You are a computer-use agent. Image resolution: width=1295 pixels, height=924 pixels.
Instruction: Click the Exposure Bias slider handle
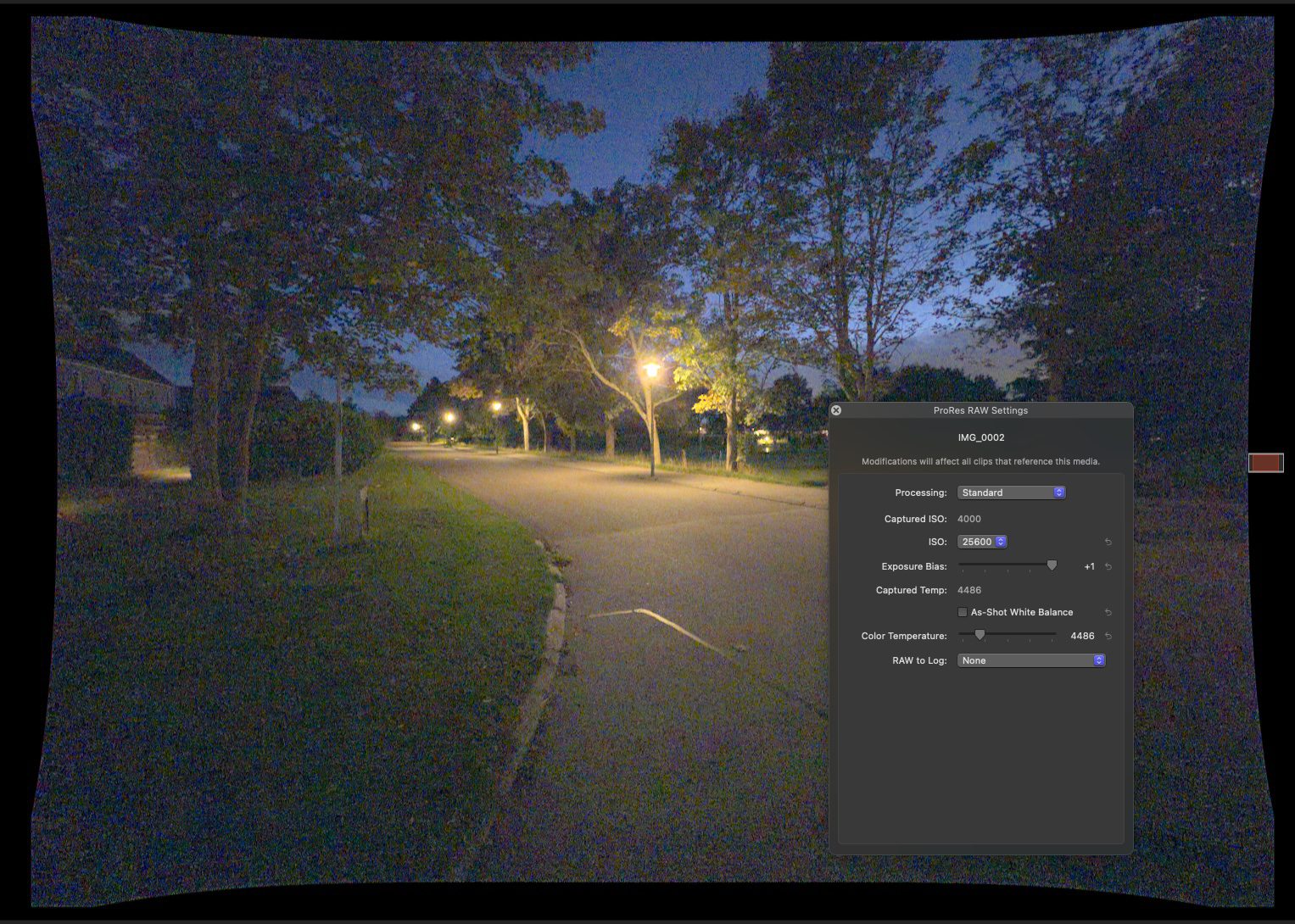click(1053, 565)
